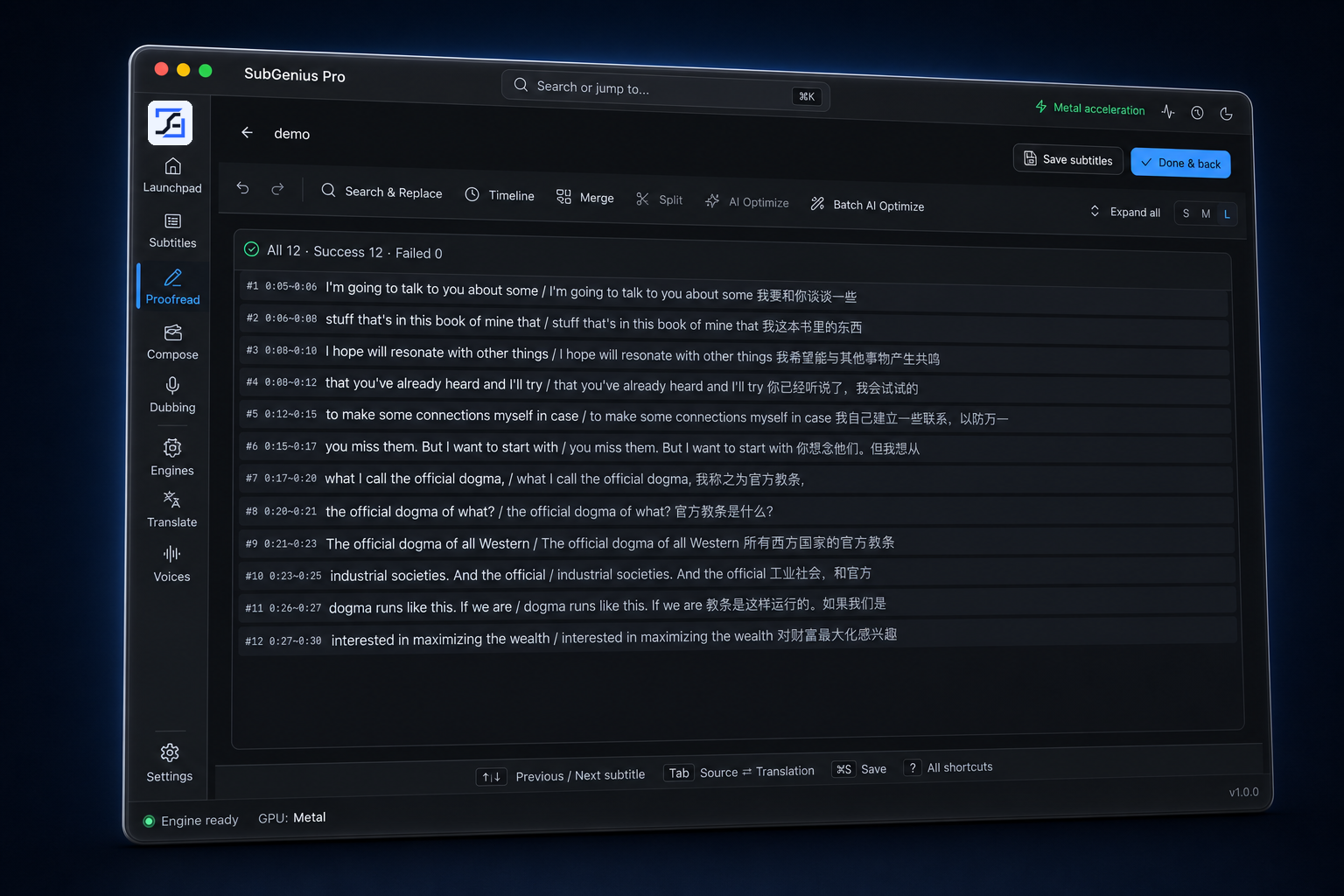1344x896 pixels.
Task: Start Batch AI Optimize
Action: pyautogui.click(x=867, y=205)
